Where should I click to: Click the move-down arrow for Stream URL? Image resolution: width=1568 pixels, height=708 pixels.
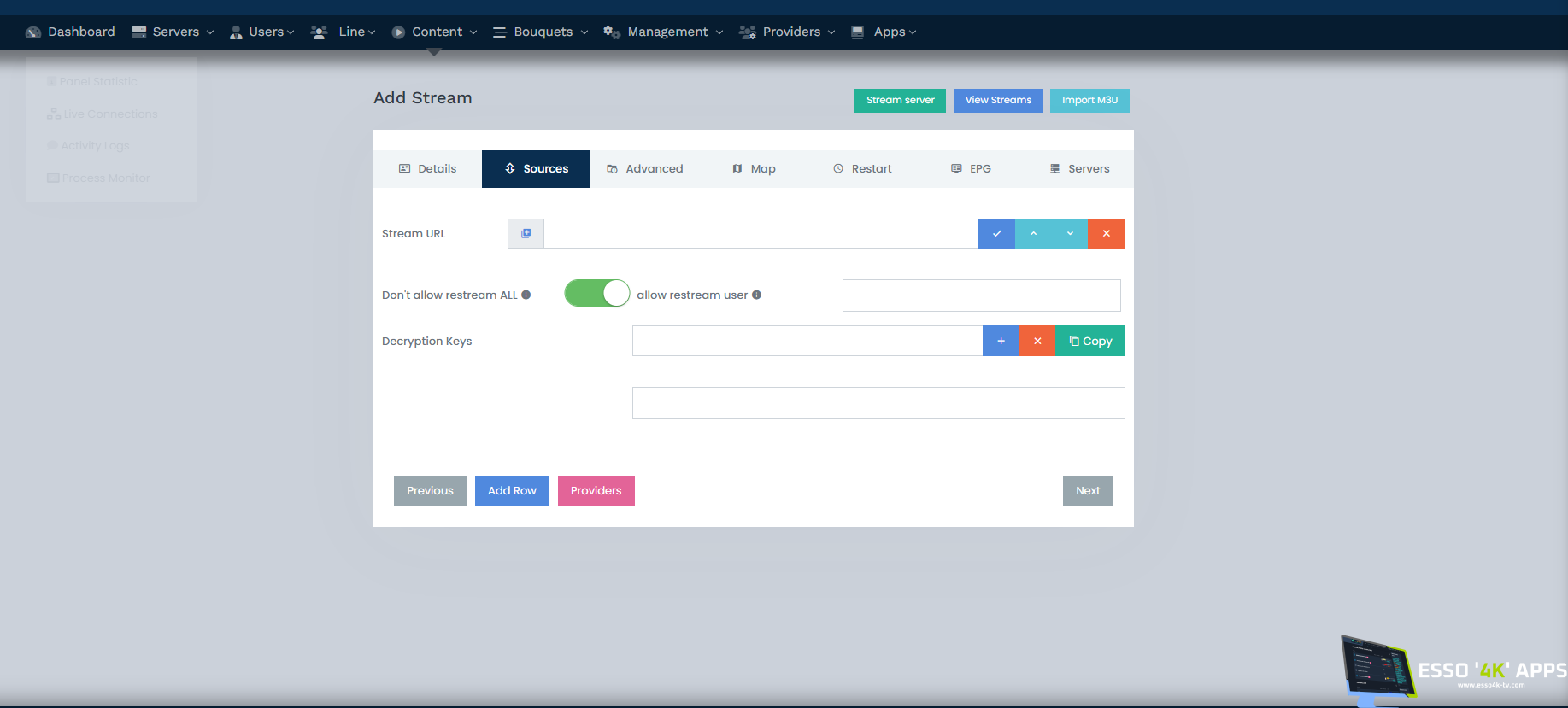[1070, 233]
